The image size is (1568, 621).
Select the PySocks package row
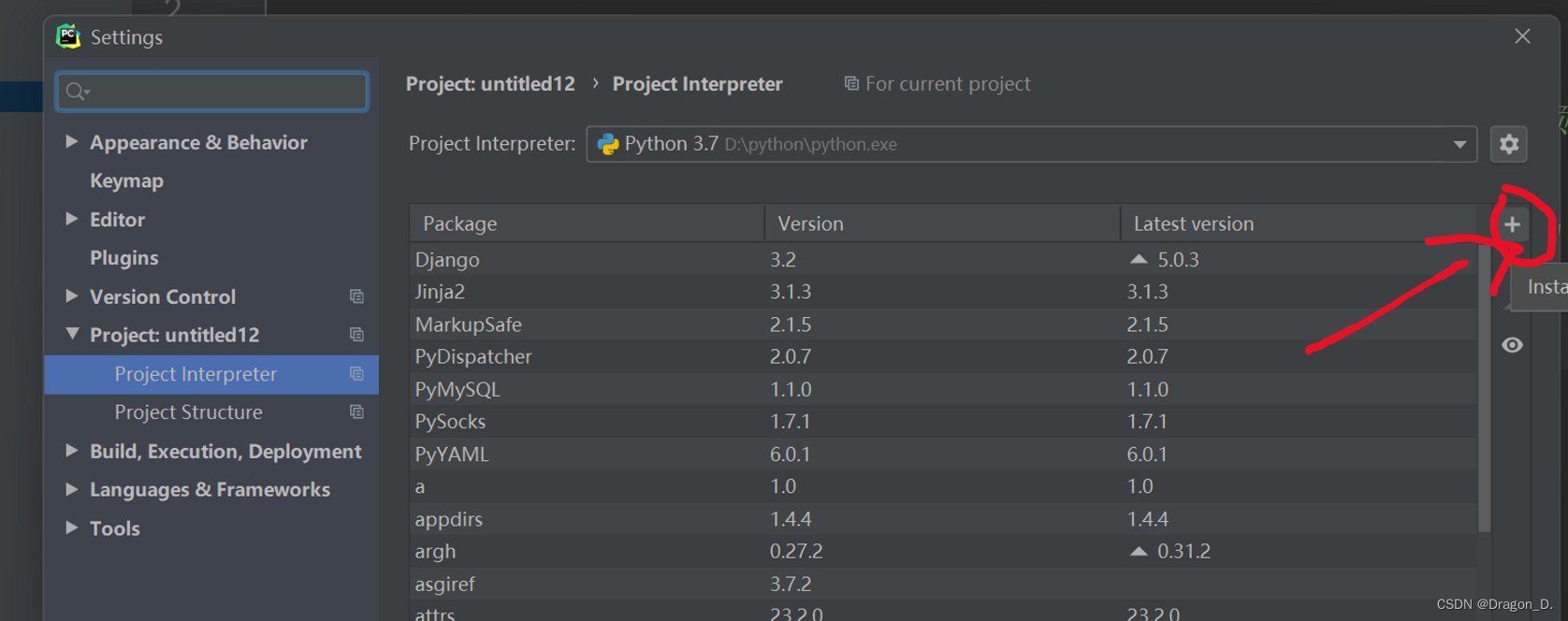(x=943, y=422)
